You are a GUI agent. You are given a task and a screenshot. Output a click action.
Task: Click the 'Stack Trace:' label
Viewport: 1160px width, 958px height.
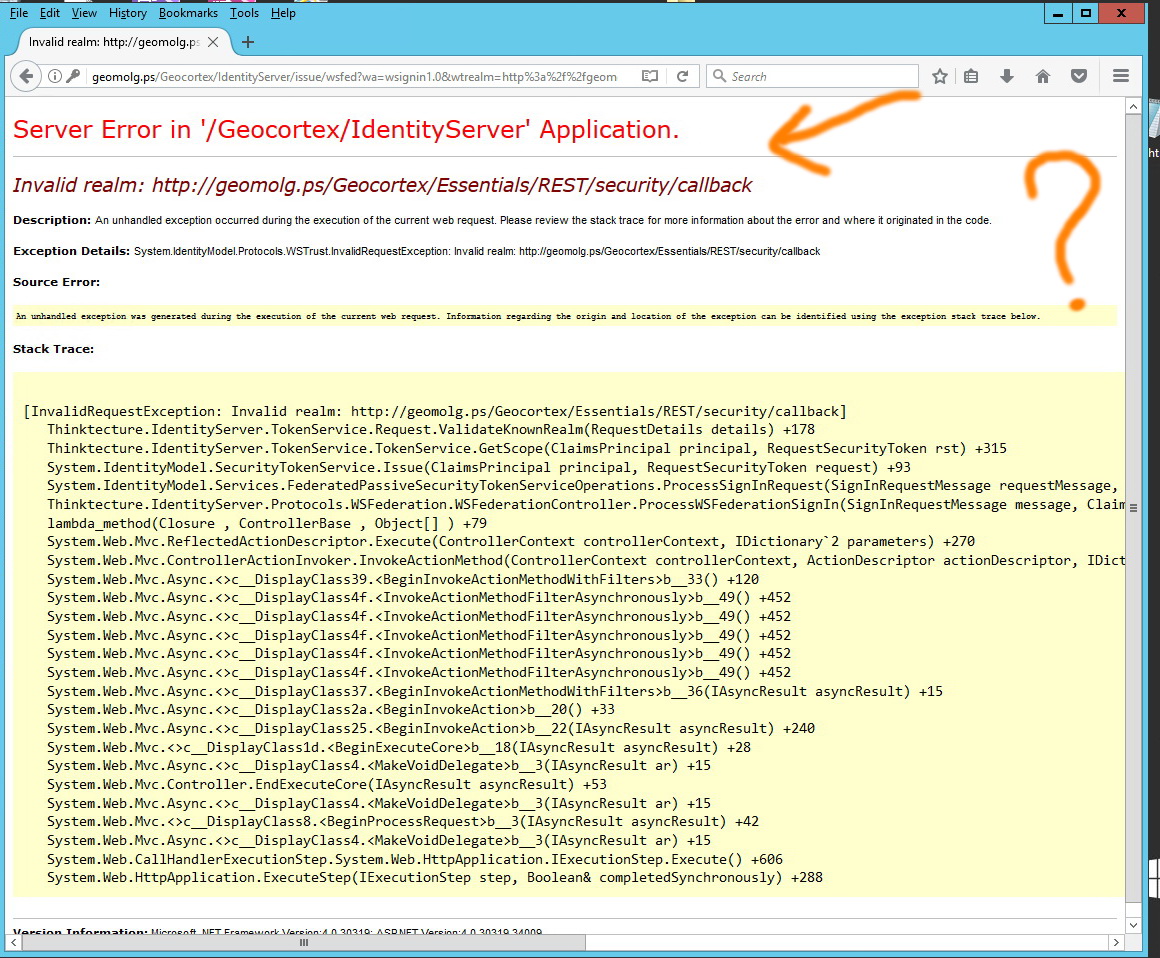53,349
